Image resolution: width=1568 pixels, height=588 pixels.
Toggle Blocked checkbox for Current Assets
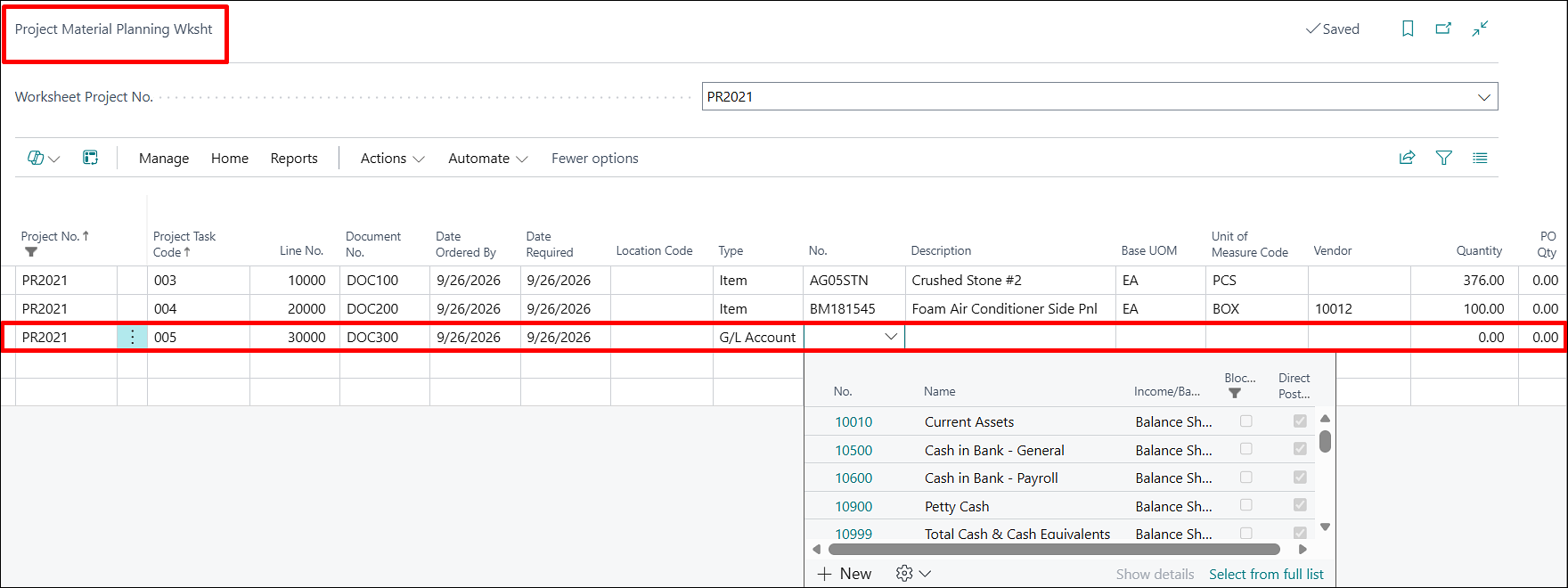(1246, 421)
